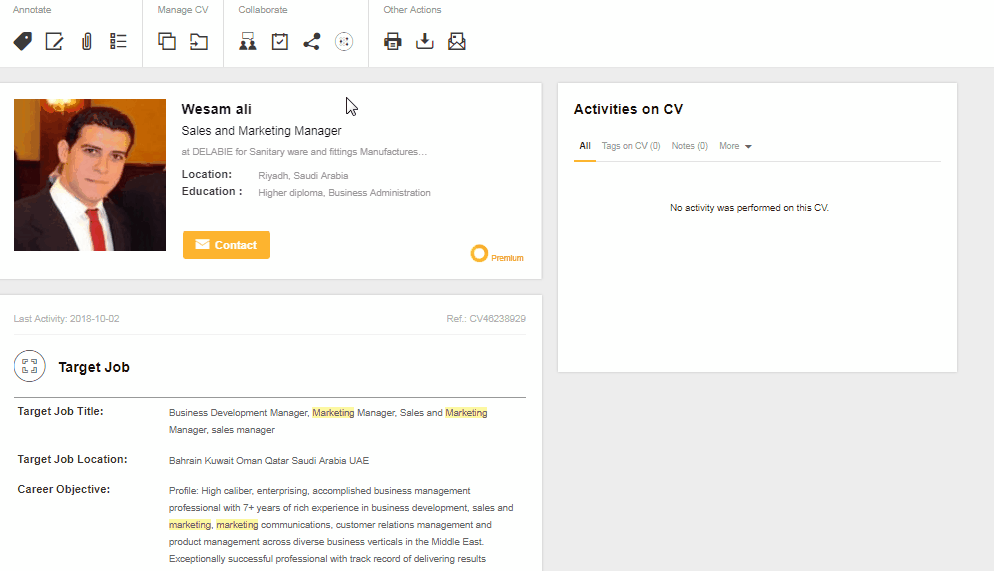Add a note with the pencil-edit icon

coord(55,42)
